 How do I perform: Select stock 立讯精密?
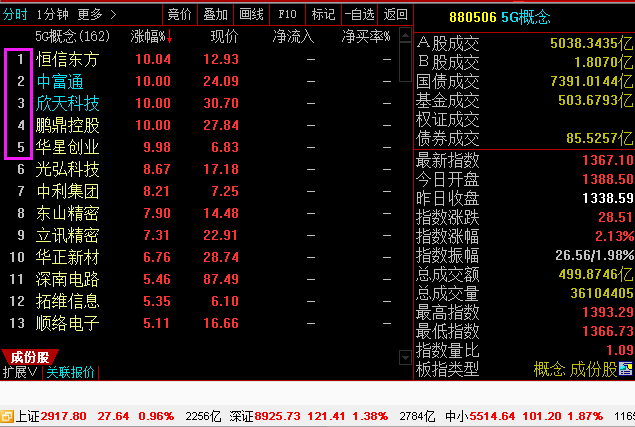pos(67,235)
